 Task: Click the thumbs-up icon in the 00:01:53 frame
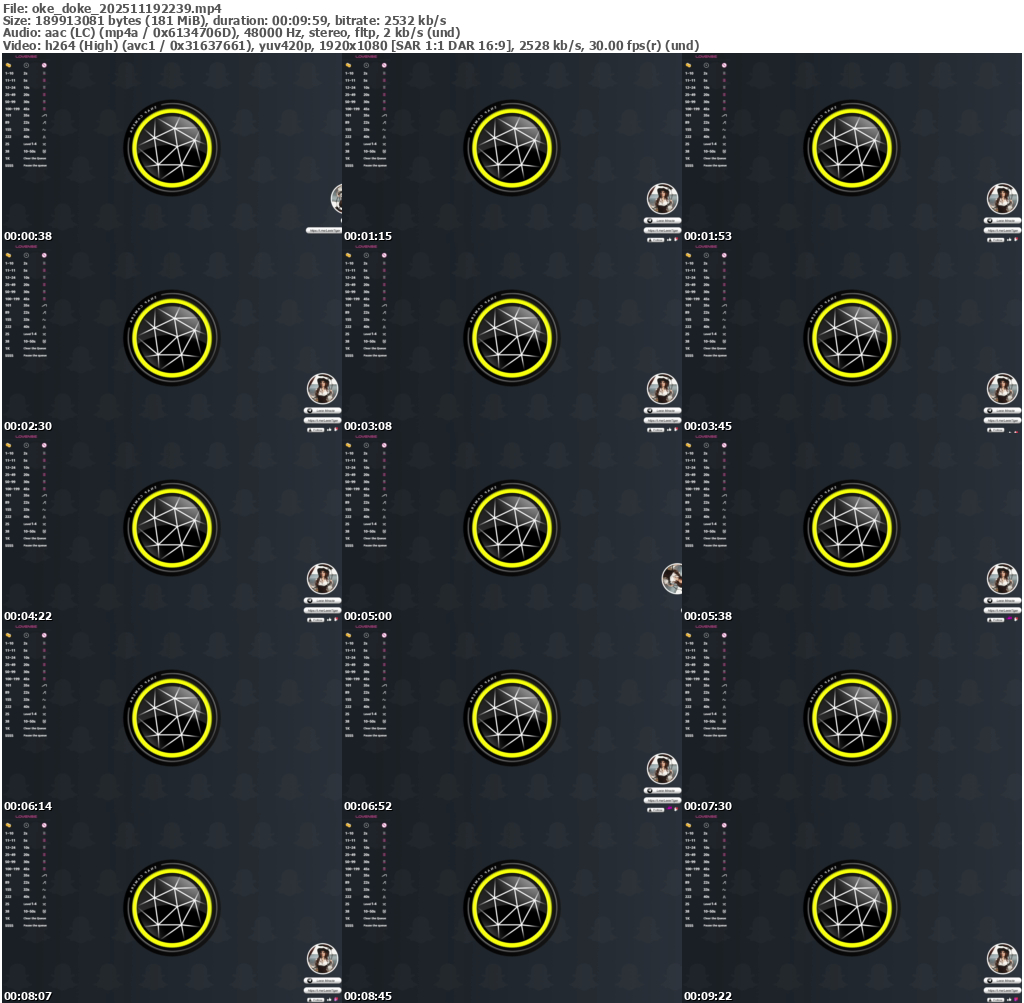[x=1010, y=240]
